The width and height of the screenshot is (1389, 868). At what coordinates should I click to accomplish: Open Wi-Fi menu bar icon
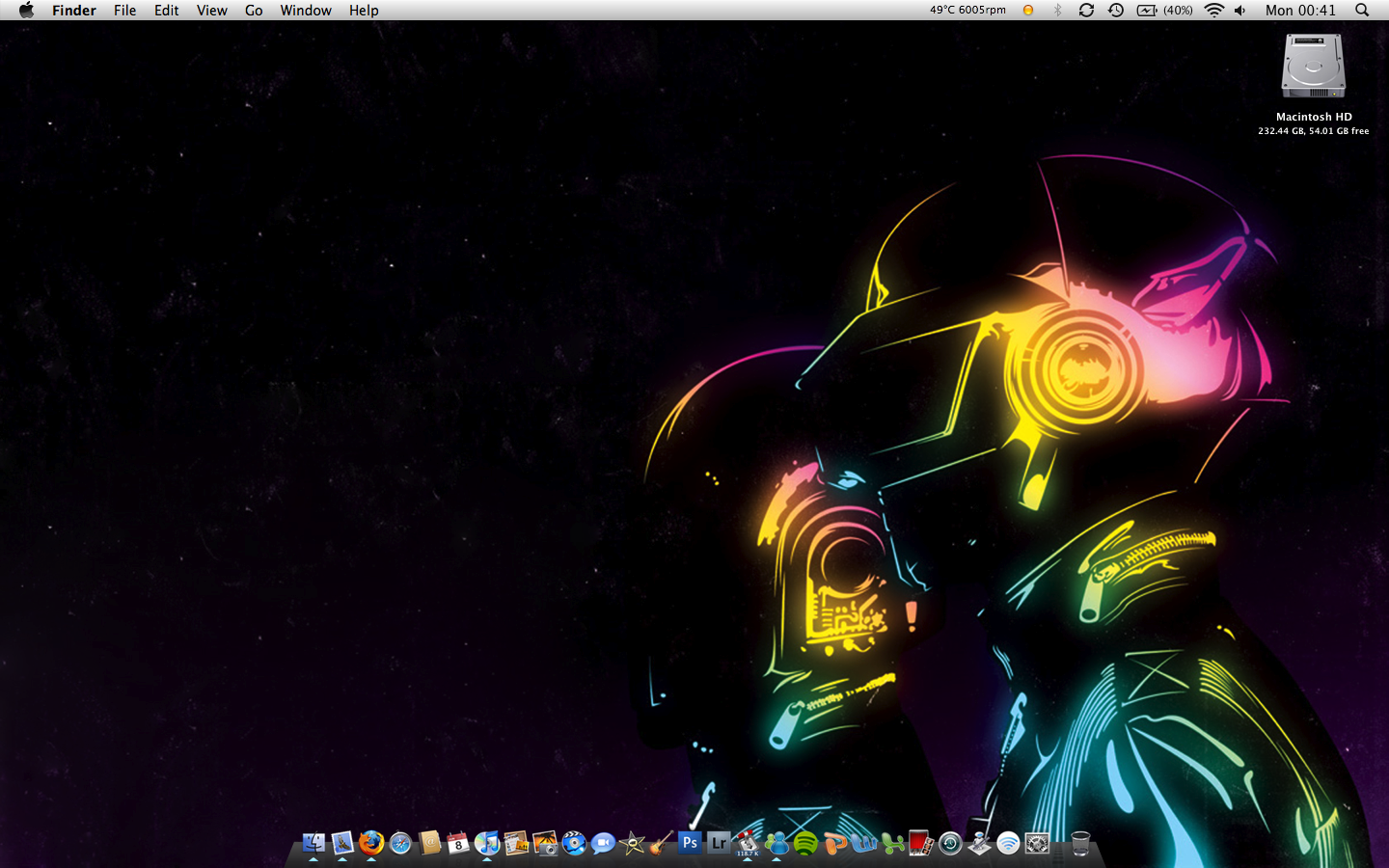click(1214, 10)
